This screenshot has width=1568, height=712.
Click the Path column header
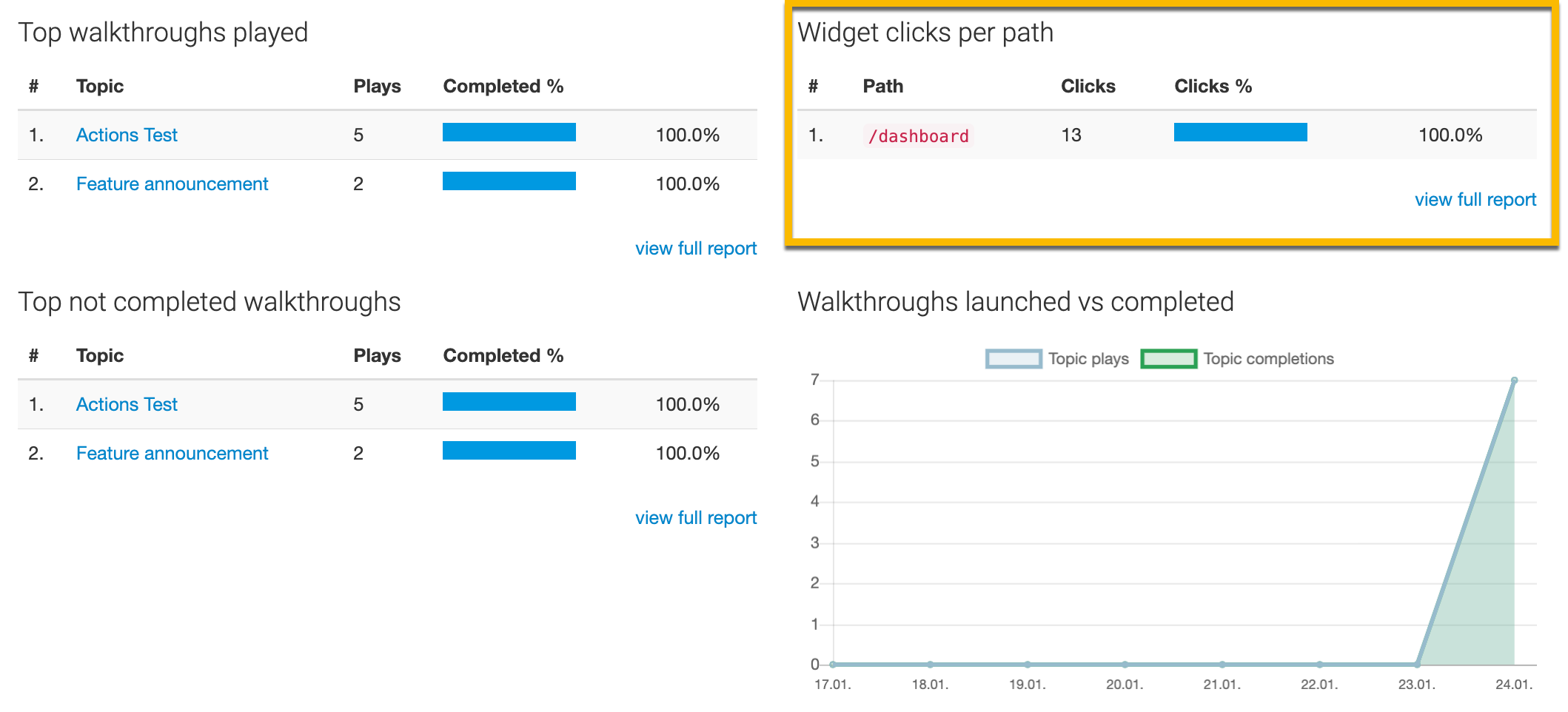pos(882,86)
